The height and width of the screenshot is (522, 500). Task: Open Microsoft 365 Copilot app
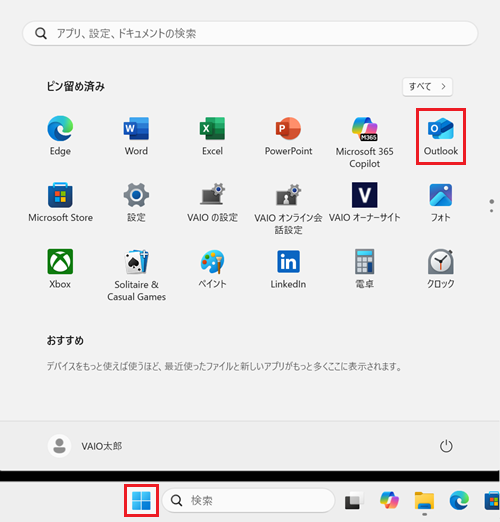(364, 142)
